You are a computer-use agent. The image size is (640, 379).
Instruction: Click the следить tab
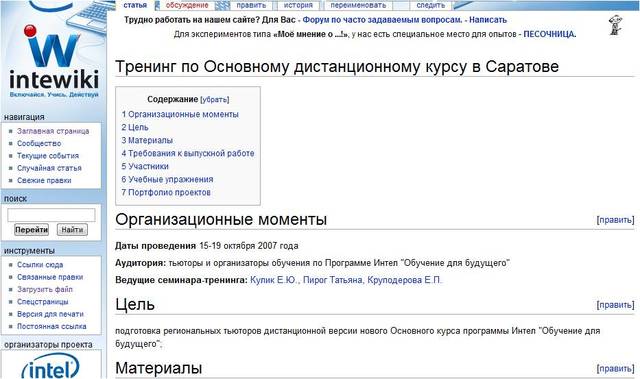click(431, 5)
